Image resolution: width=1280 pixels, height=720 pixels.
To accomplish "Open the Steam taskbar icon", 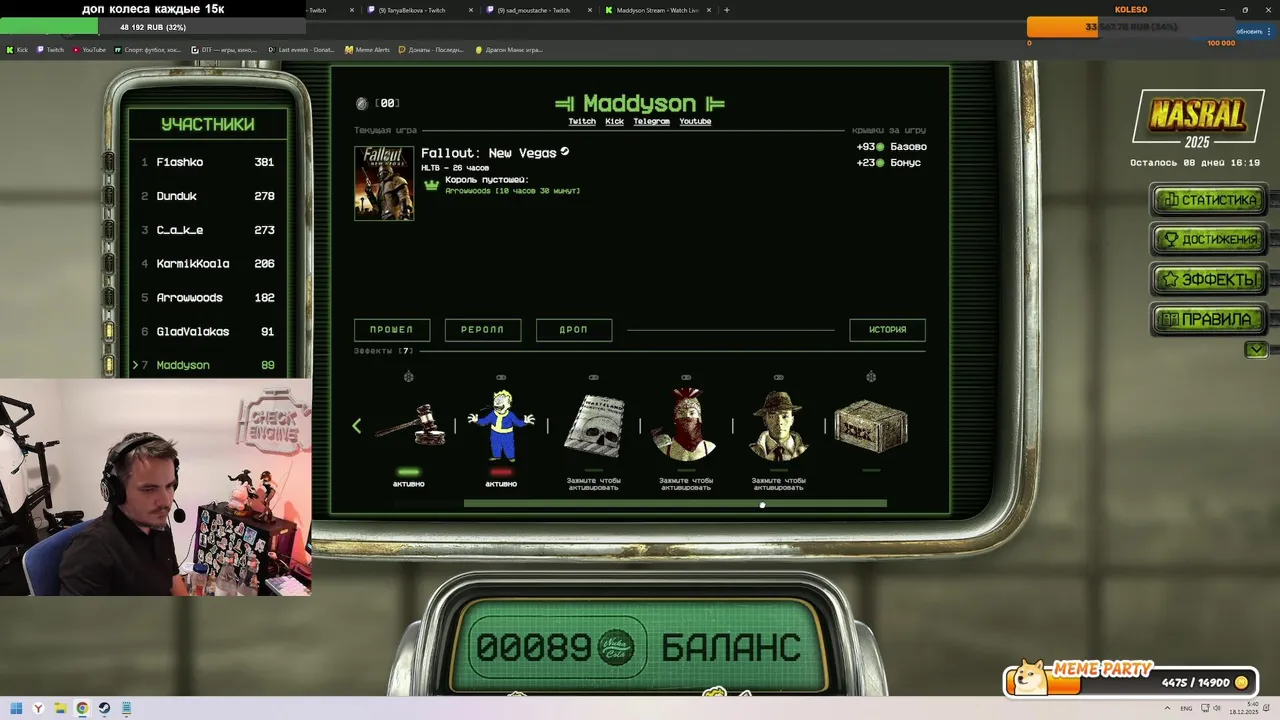I will point(104,708).
